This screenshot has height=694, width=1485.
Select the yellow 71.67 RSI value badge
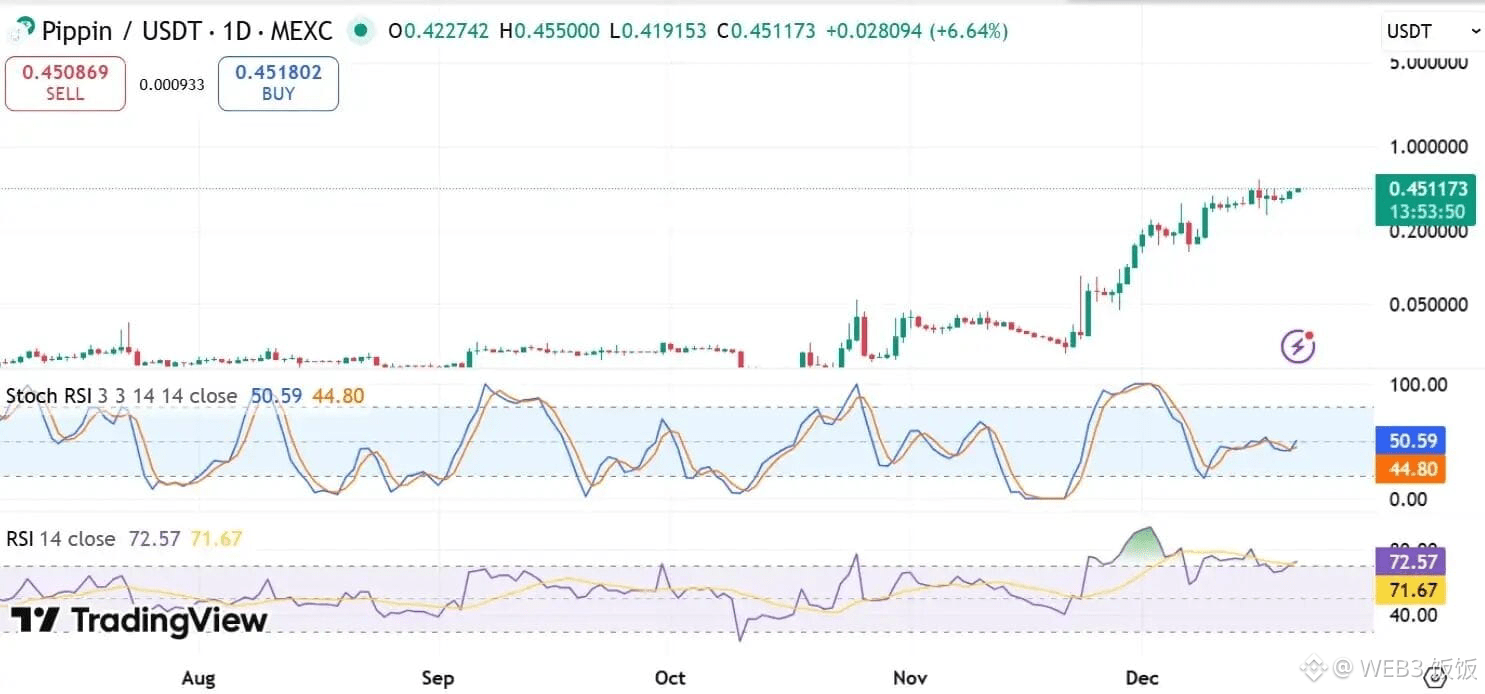coord(1410,590)
